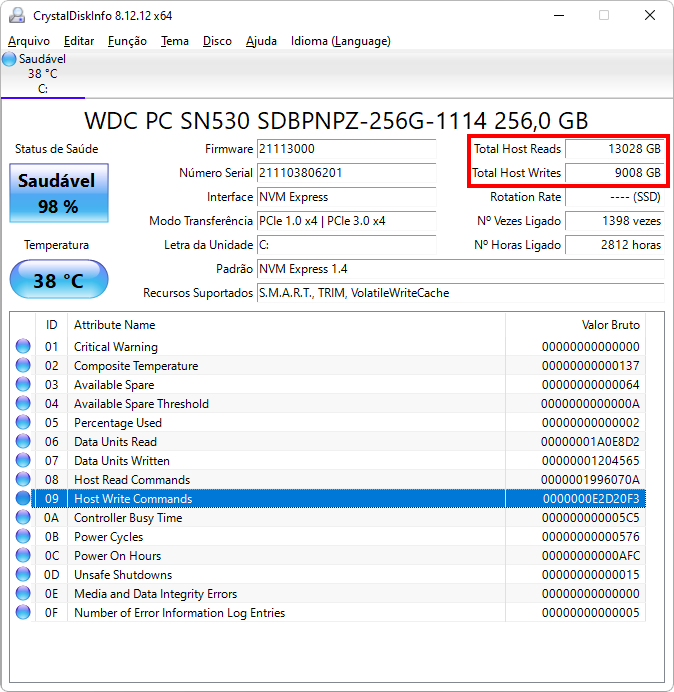Viewport: 674px width, 692px height.
Task: Click the Nº Vezes Ligado value 1398 vezes
Action: click(614, 221)
